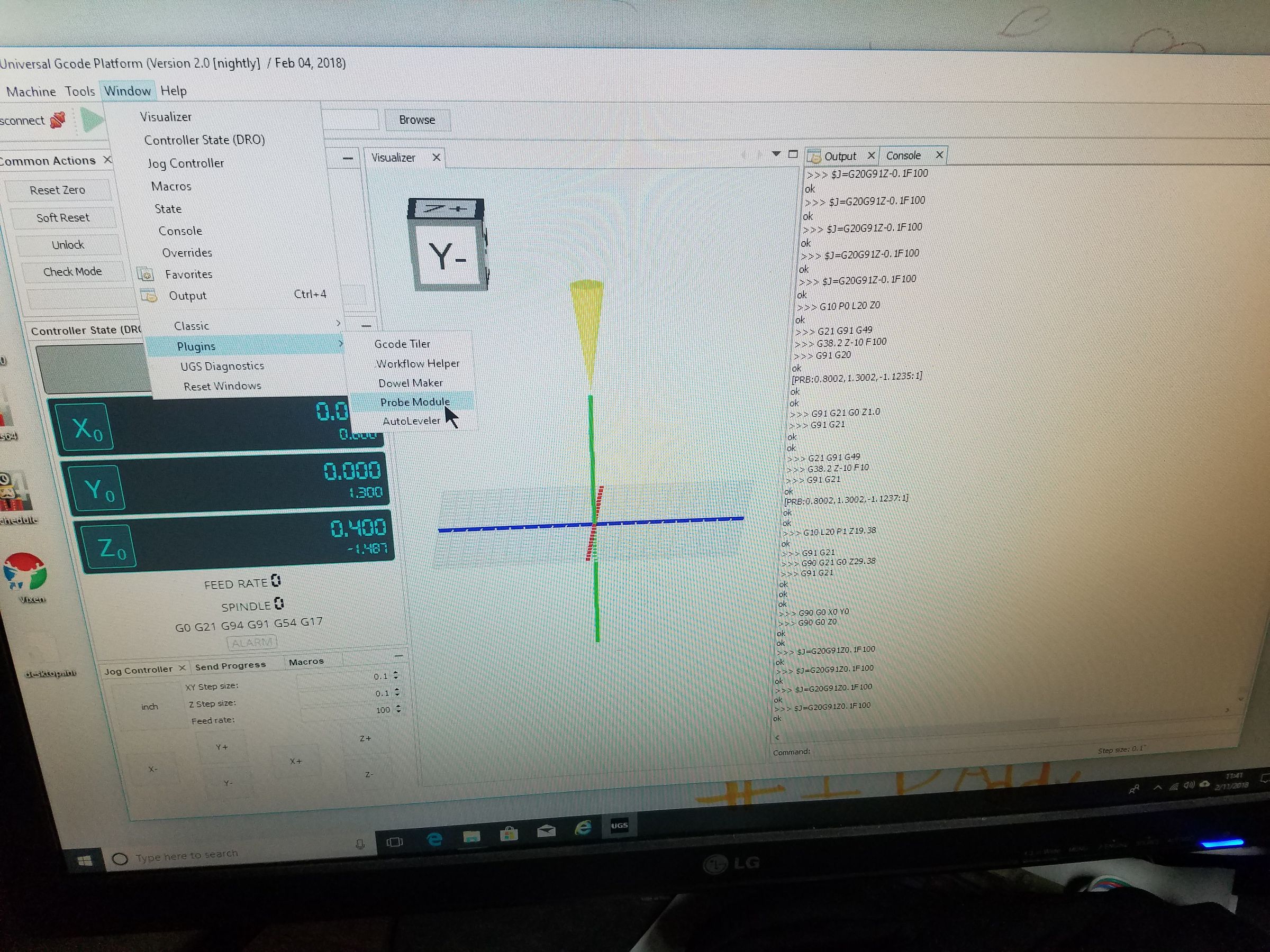Open the Machine menu

(x=32, y=90)
